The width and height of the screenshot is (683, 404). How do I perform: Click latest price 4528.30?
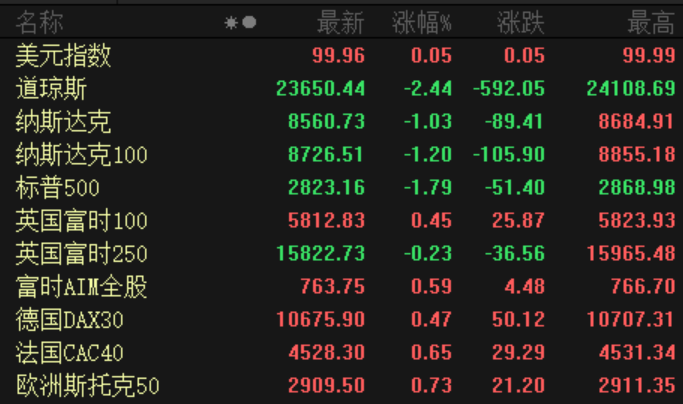tap(326, 353)
